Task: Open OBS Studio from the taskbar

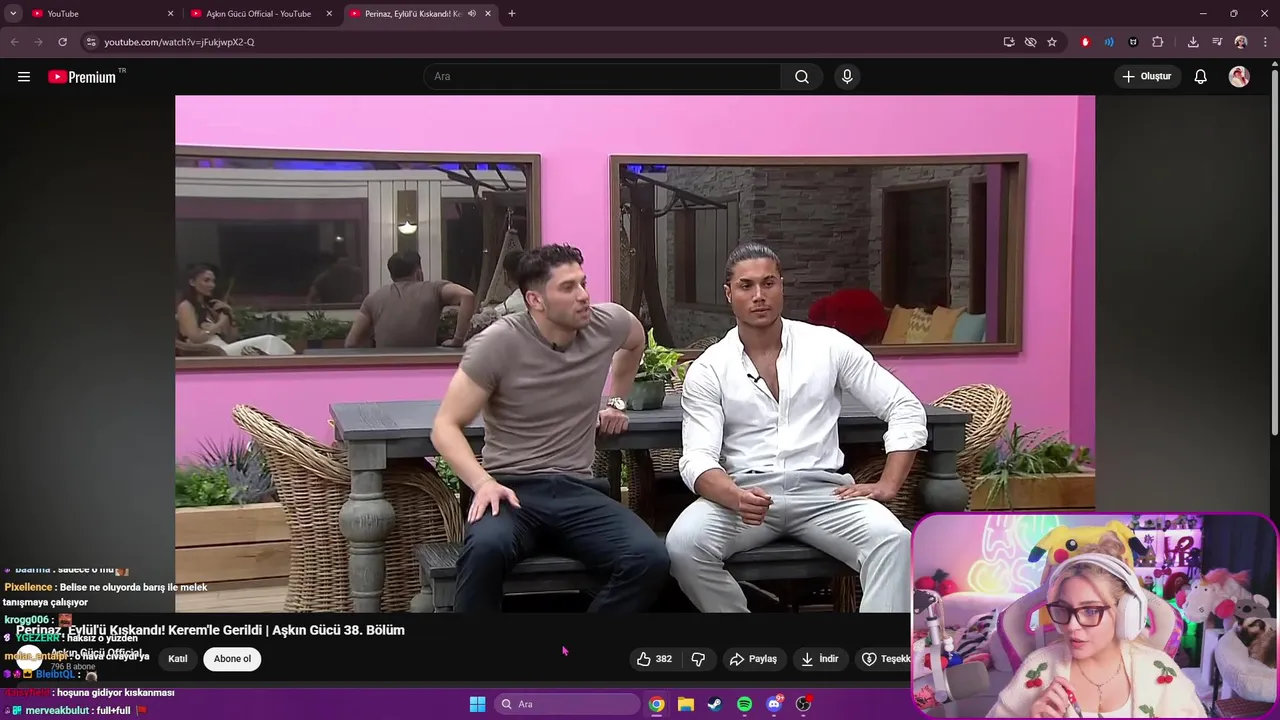Action: 803,704
